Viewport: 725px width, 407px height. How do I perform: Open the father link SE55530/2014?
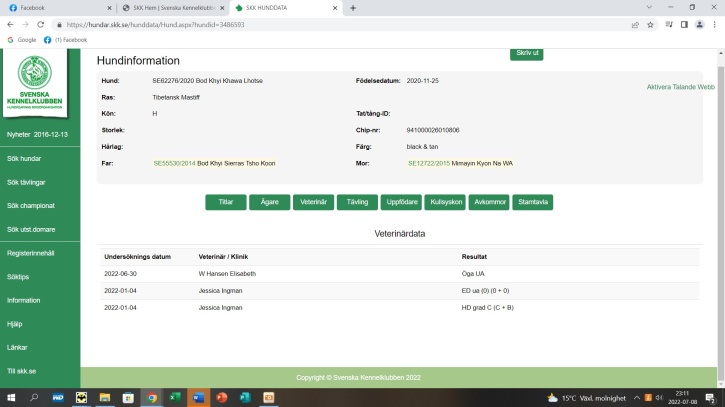(174, 163)
